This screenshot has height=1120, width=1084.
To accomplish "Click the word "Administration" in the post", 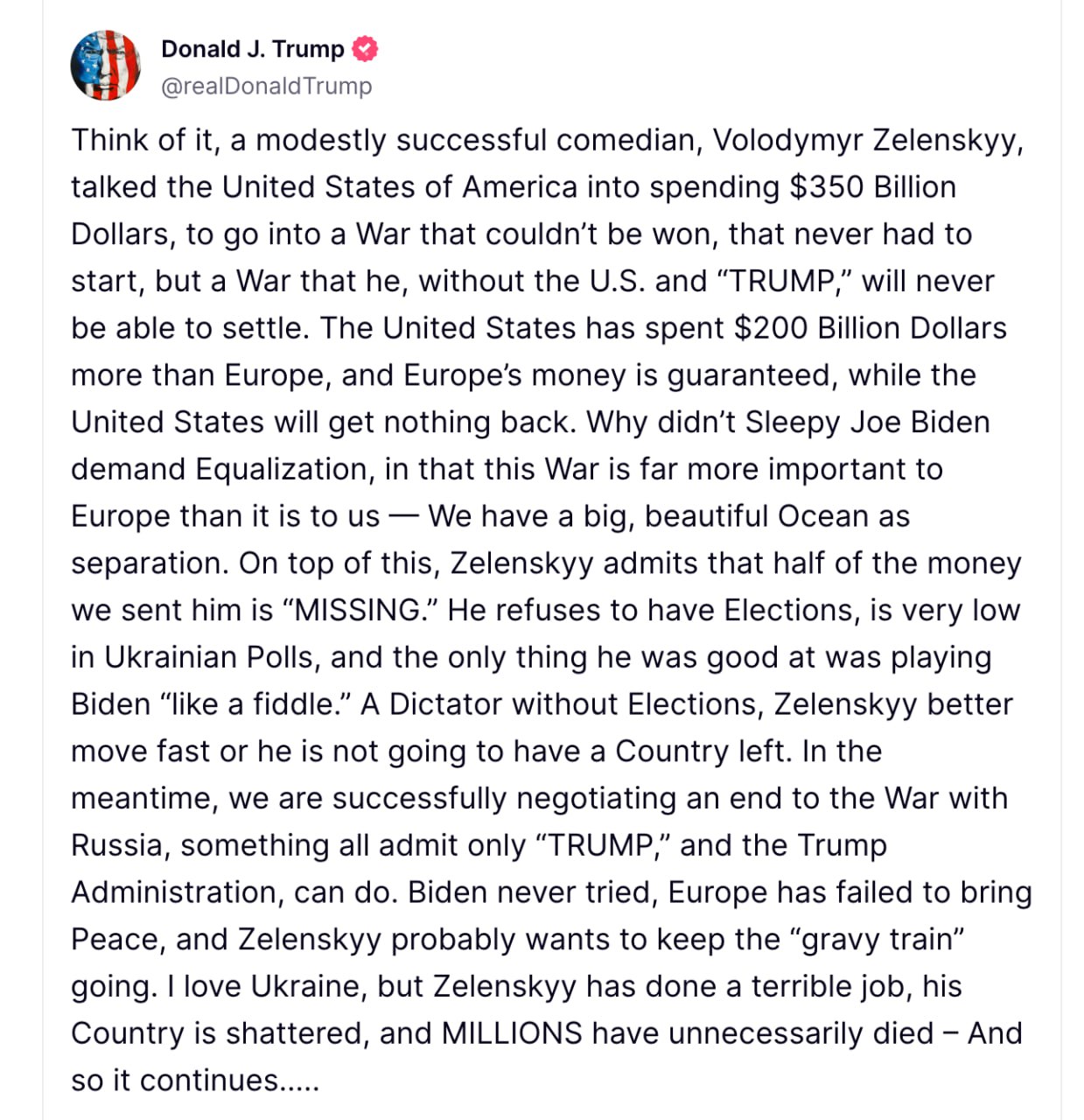I will coord(177,892).
